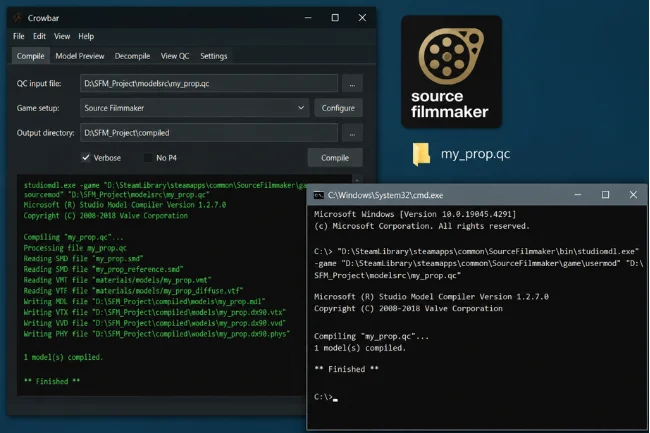650x433 pixels.
Task: Close the Crowbar window
Action: pos(362,18)
